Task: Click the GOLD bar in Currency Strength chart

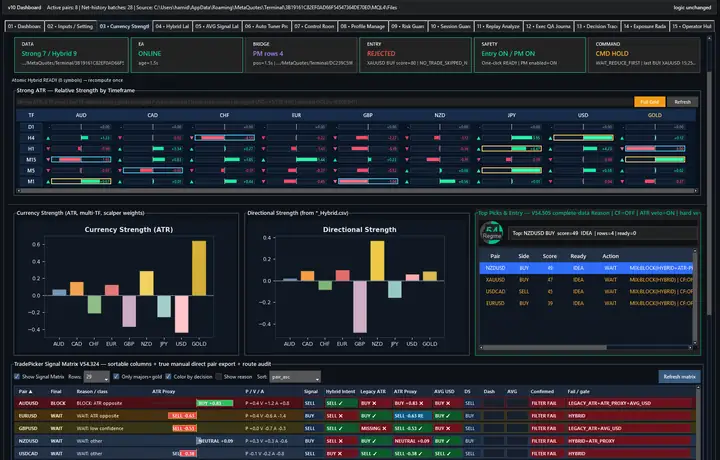Action: 199,268
